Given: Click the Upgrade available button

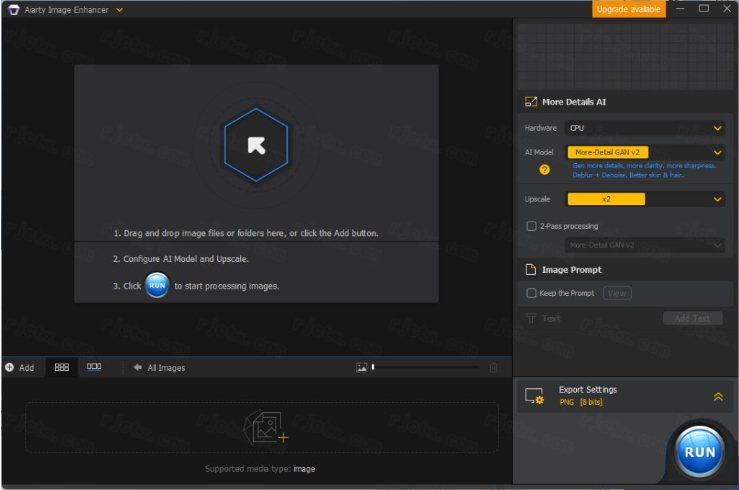Looking at the screenshot, I should (x=628, y=9).
